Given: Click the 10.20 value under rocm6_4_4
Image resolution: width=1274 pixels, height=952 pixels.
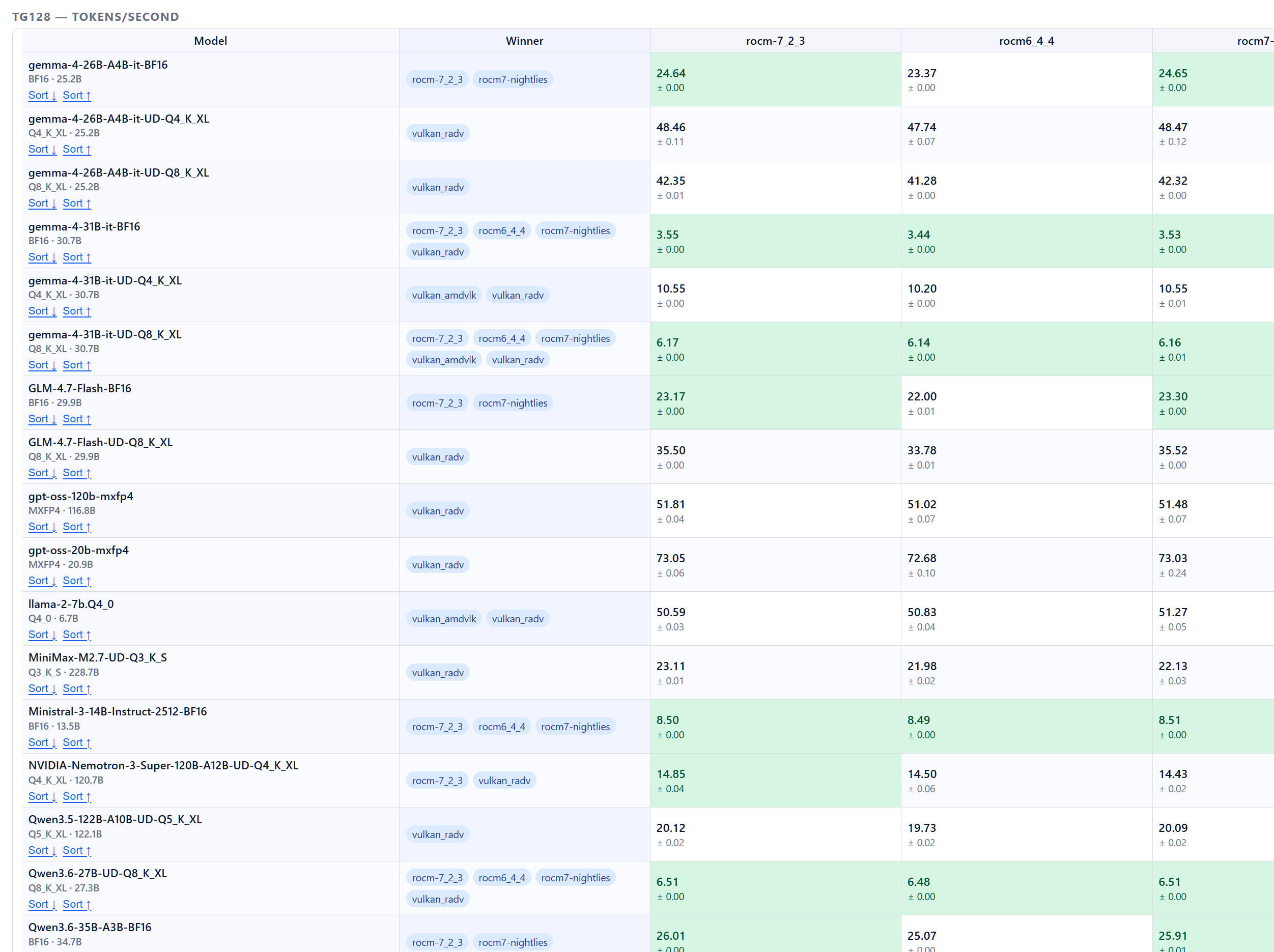Looking at the screenshot, I should click(922, 289).
